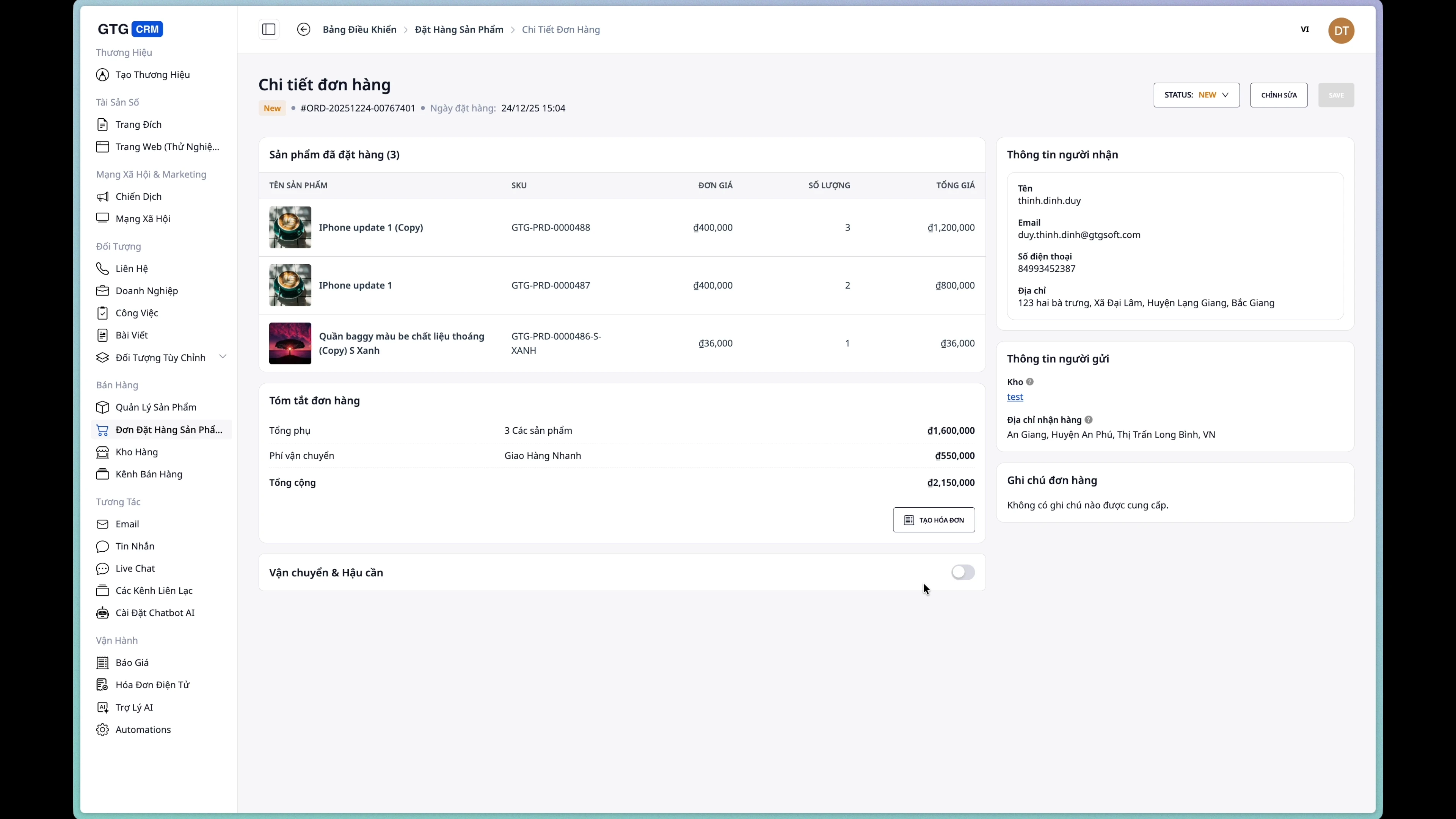Toggle the sidebar panel icon
Image resolution: width=1456 pixels, height=819 pixels.
point(268,30)
